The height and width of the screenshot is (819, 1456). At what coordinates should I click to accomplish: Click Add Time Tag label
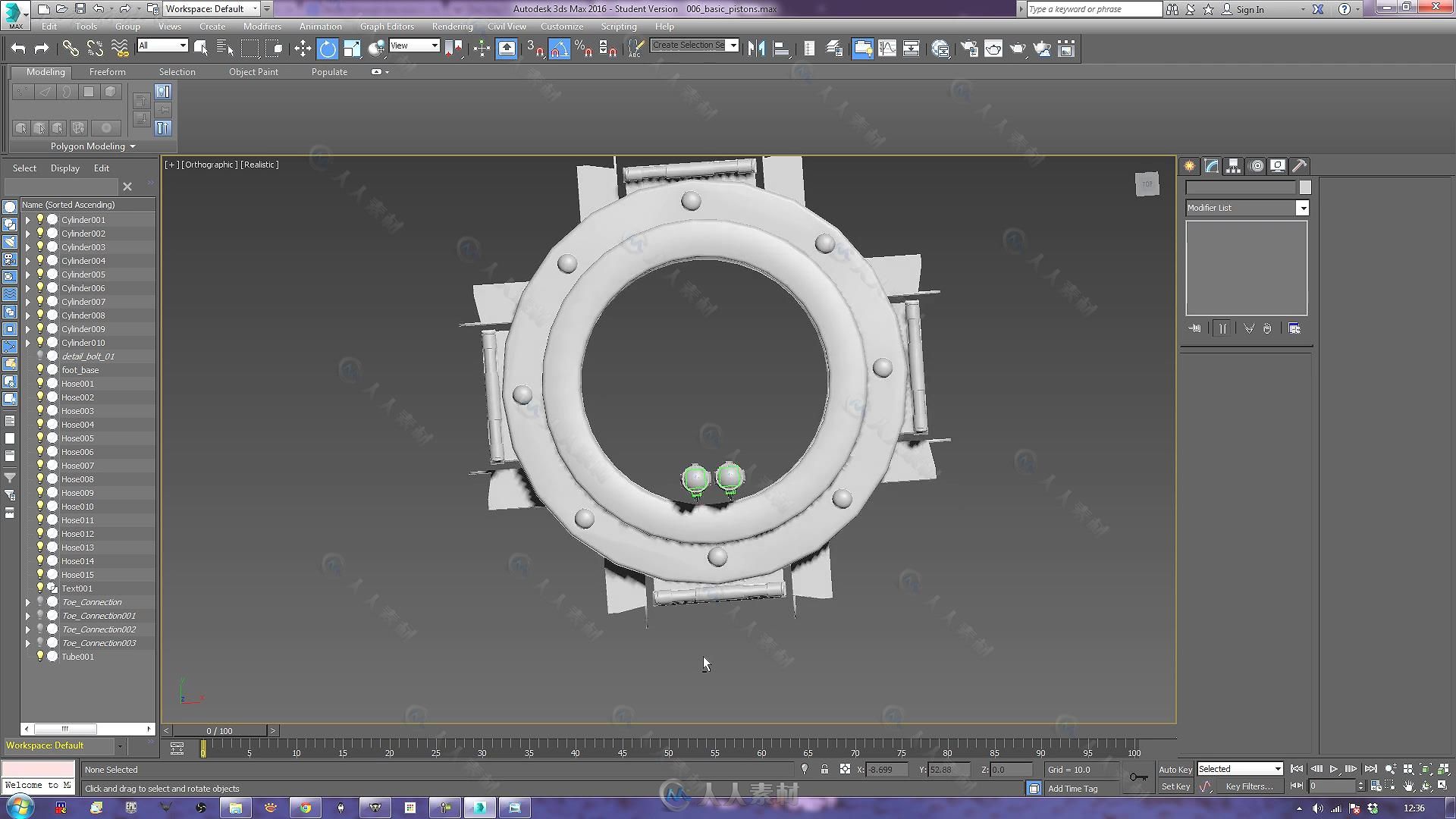point(1072,789)
